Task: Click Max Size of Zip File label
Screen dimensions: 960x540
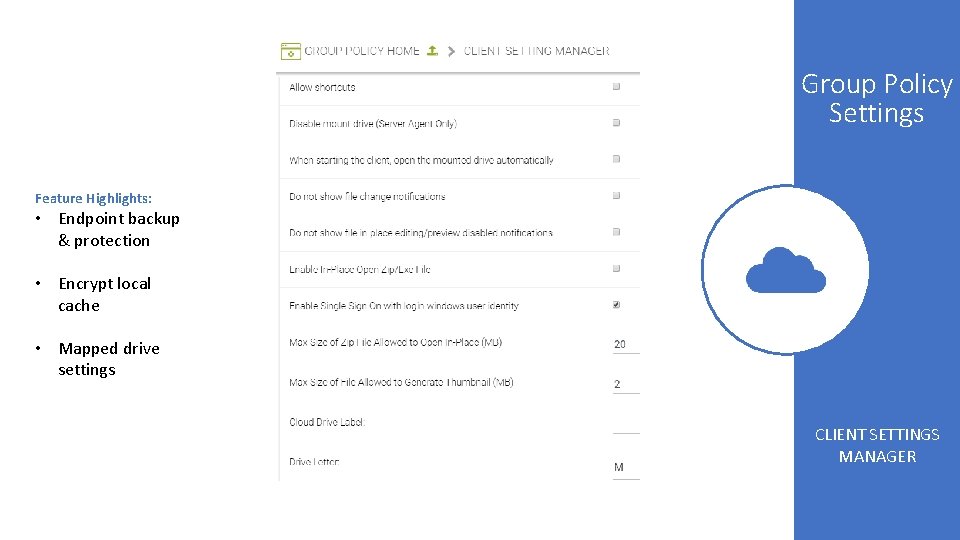Action: pyautogui.click(x=396, y=342)
